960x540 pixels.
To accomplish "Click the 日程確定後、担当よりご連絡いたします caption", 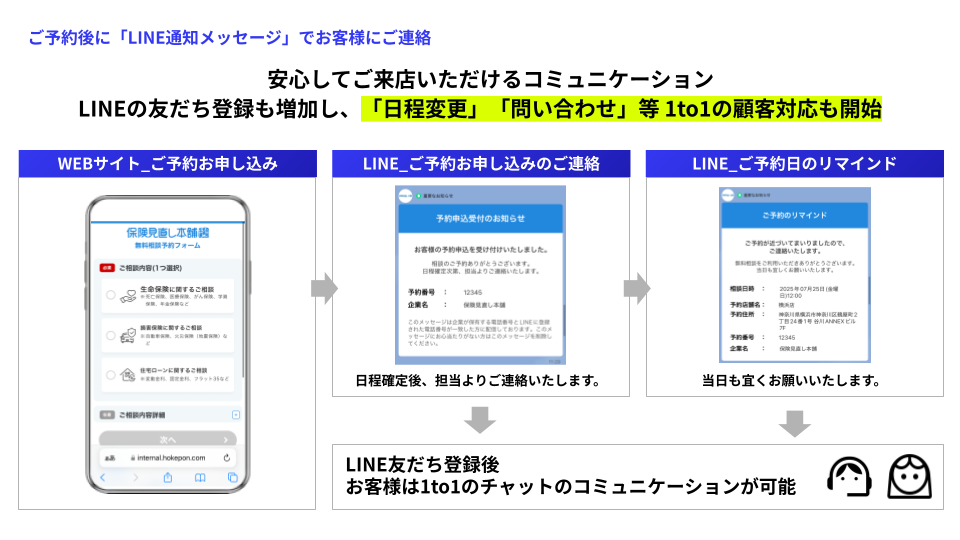I will point(478,381).
